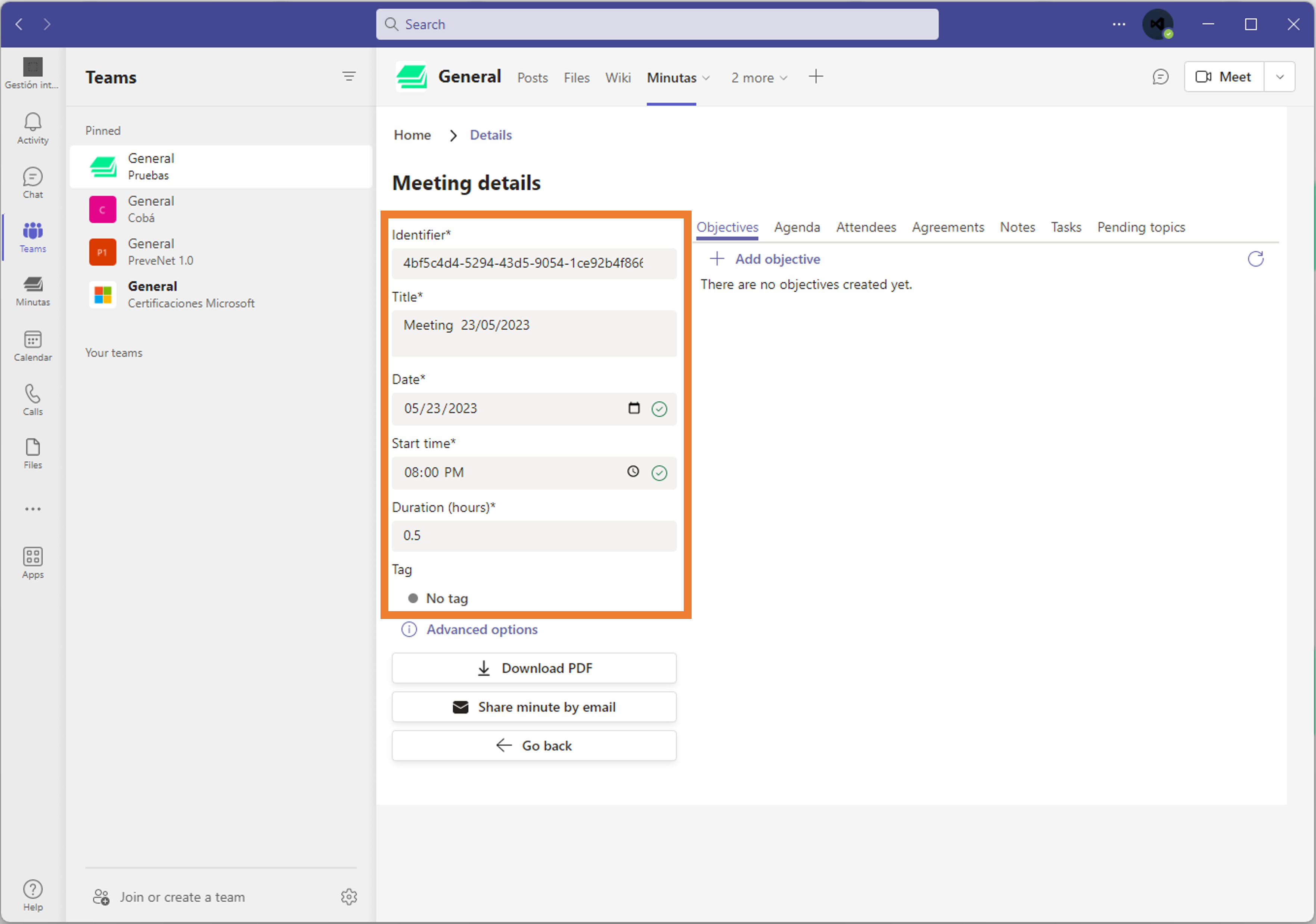The height and width of the screenshot is (924, 1316).
Task: Open General channel of Pruebas team
Action: 221,167
